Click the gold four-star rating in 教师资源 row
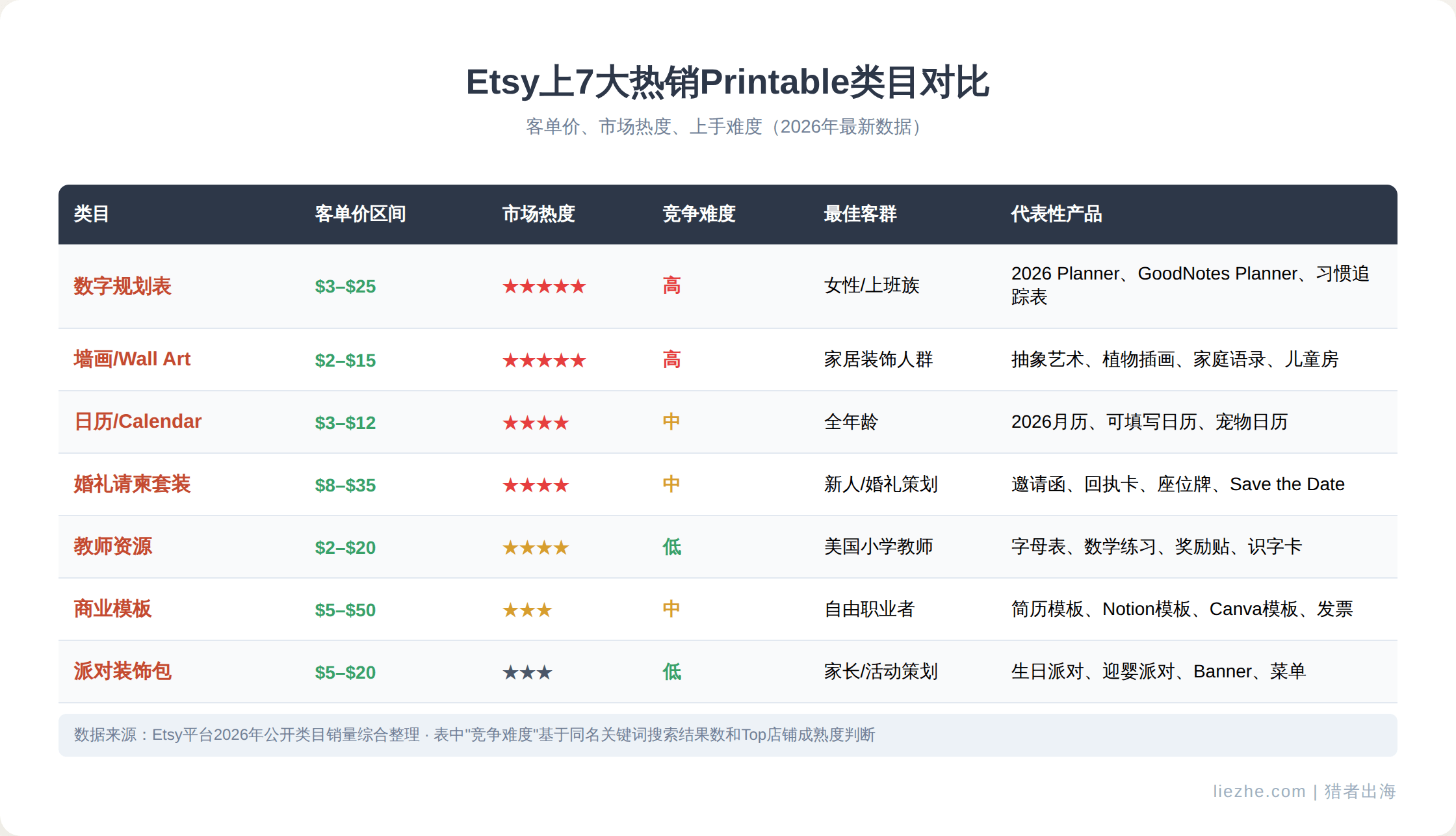This screenshot has width=1456, height=836. (536, 547)
